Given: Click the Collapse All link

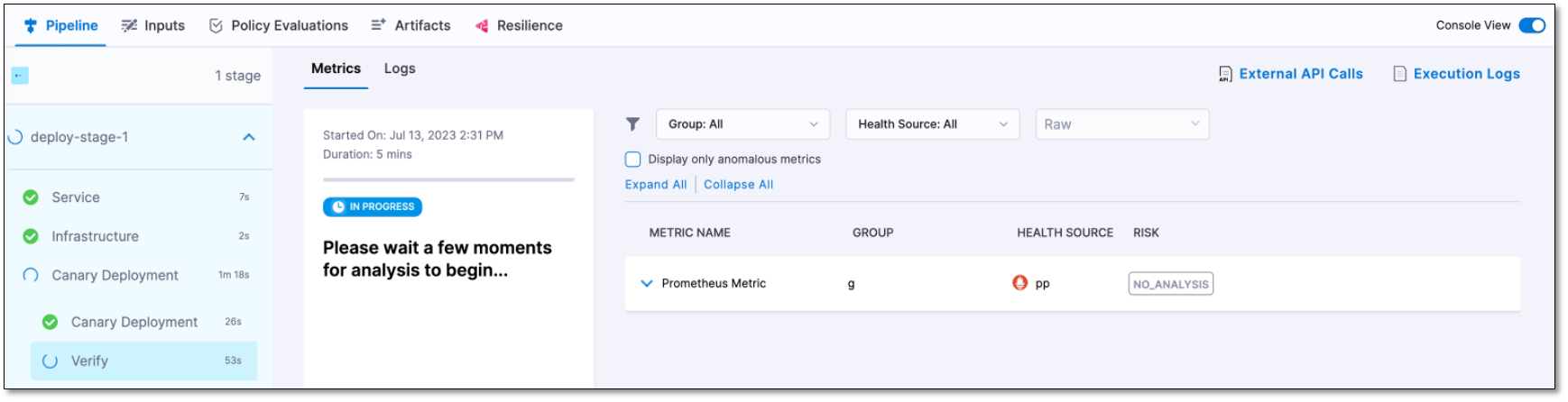Looking at the screenshot, I should click(x=738, y=185).
